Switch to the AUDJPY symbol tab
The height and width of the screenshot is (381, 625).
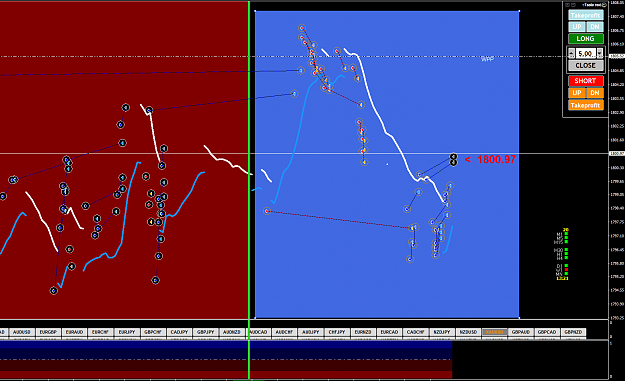[x=311, y=332]
